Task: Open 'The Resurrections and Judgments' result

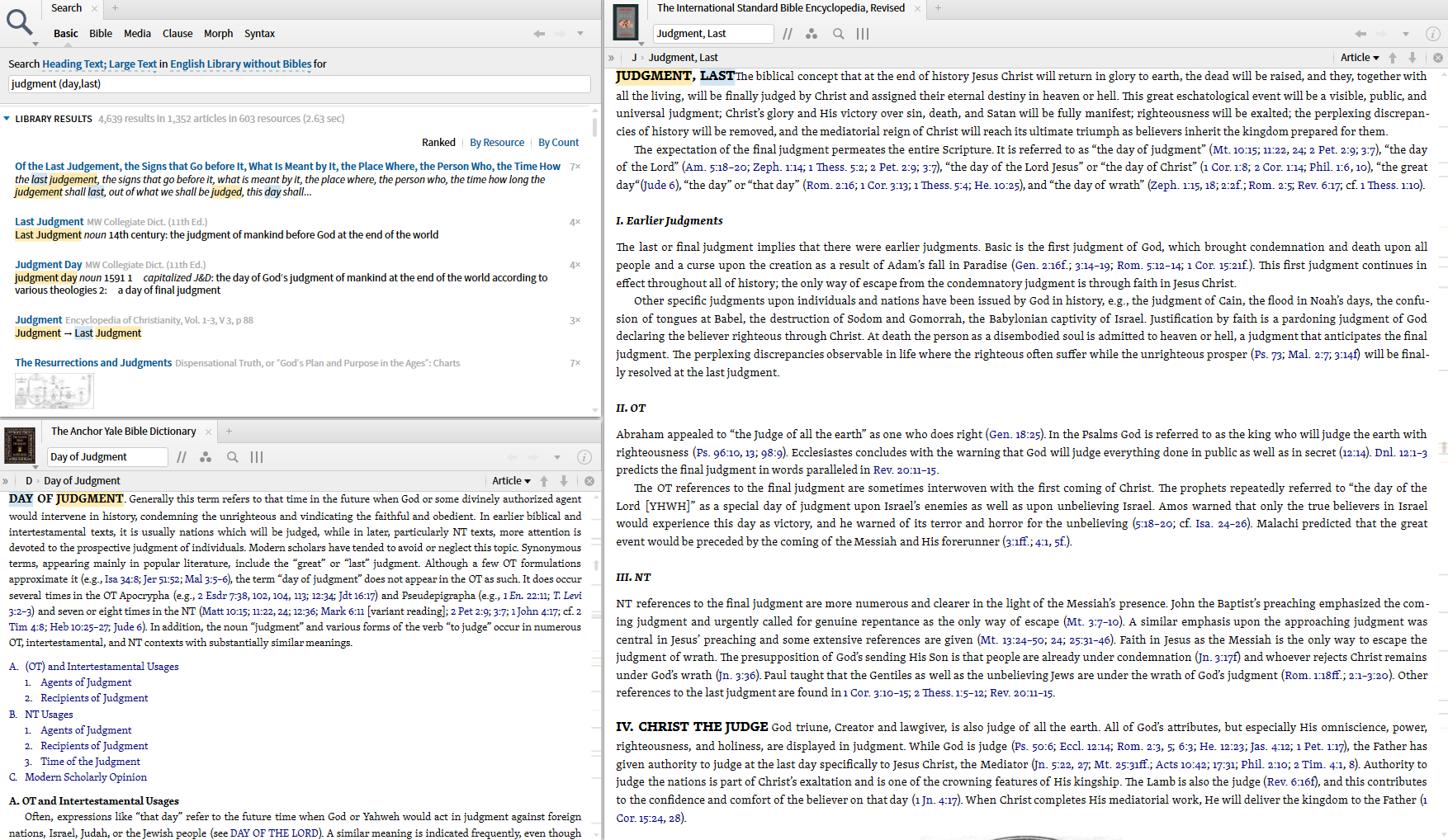Action: [93, 363]
